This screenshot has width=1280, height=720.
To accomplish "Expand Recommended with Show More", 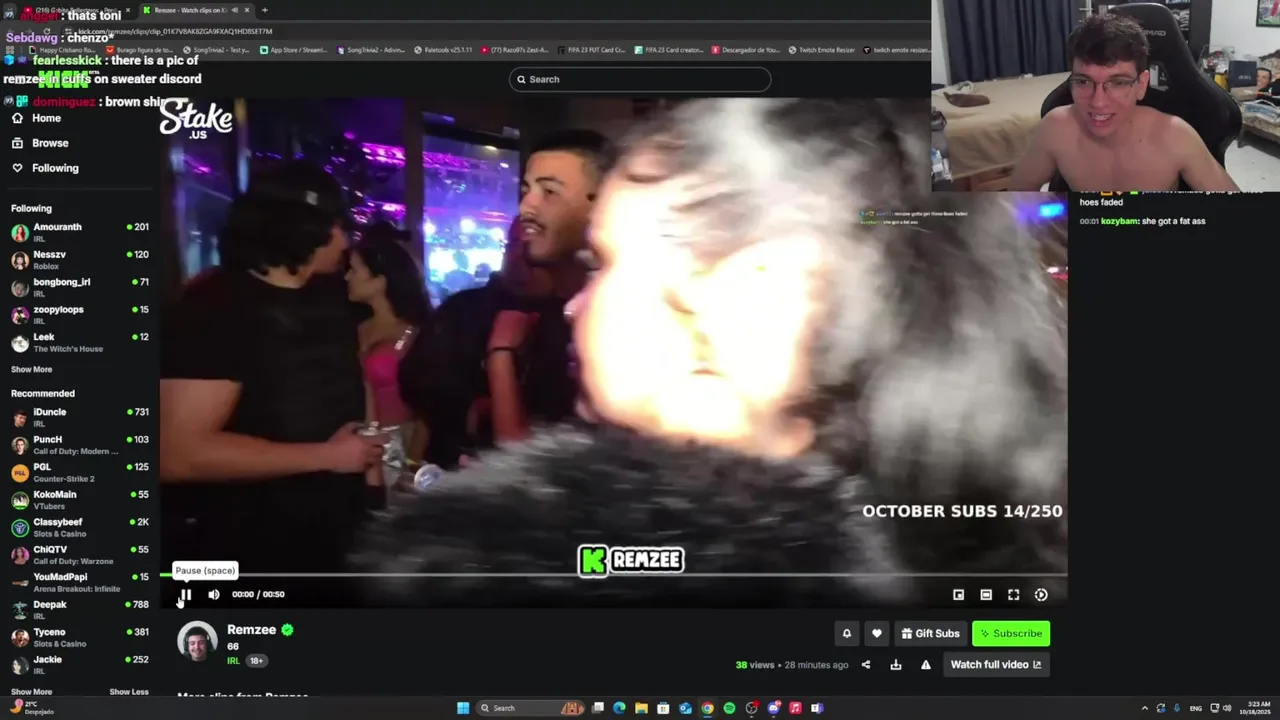I will pos(31,692).
